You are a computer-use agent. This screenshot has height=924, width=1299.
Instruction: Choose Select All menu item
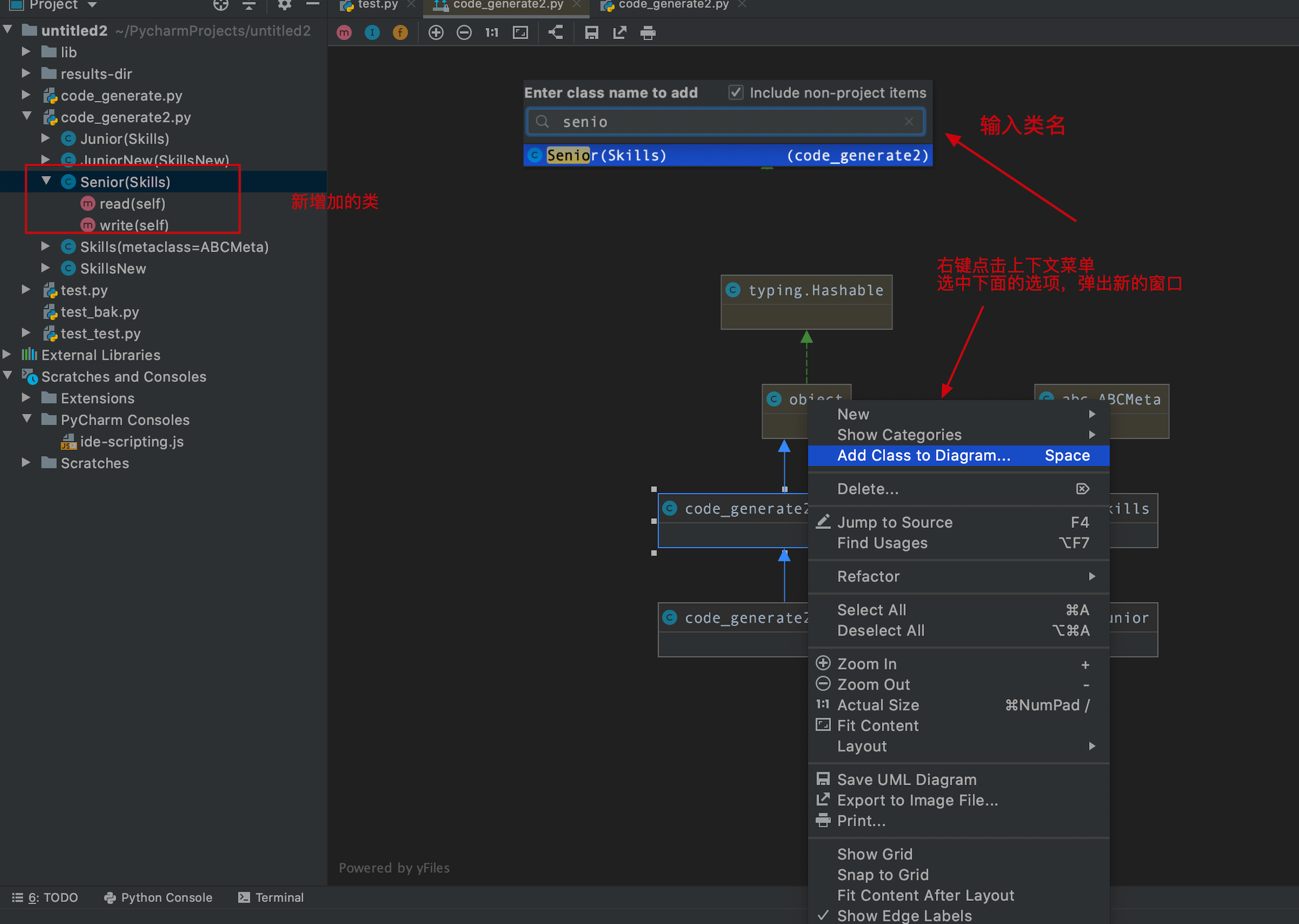coord(959,610)
